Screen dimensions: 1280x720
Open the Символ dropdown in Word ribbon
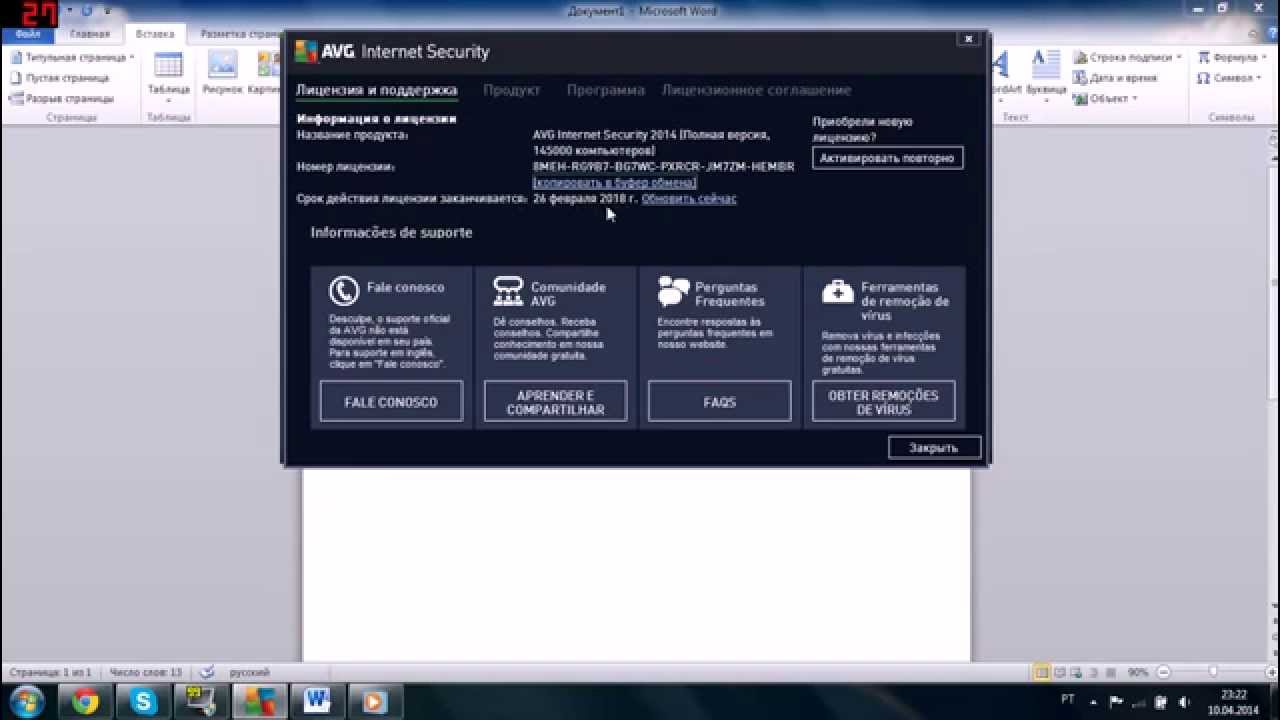click(x=1228, y=78)
